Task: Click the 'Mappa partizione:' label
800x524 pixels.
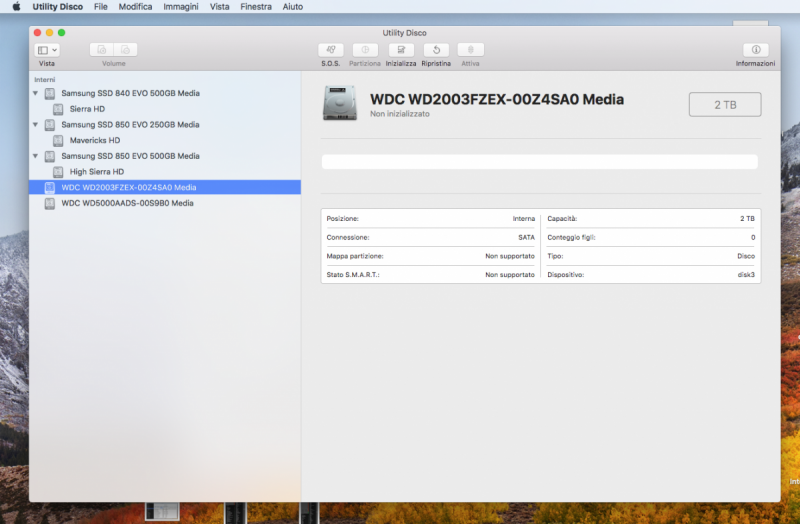Action: (355, 256)
